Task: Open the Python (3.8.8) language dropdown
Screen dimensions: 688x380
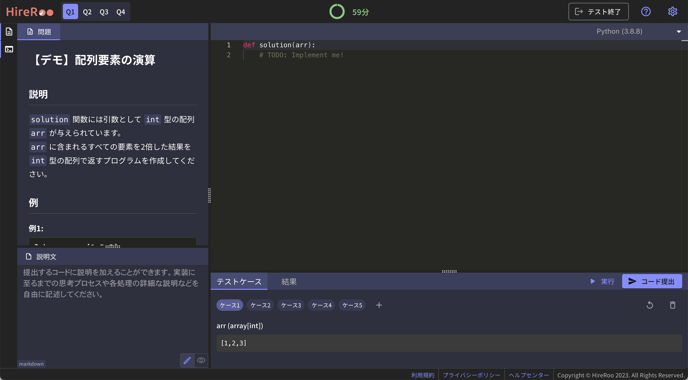Action: point(638,32)
